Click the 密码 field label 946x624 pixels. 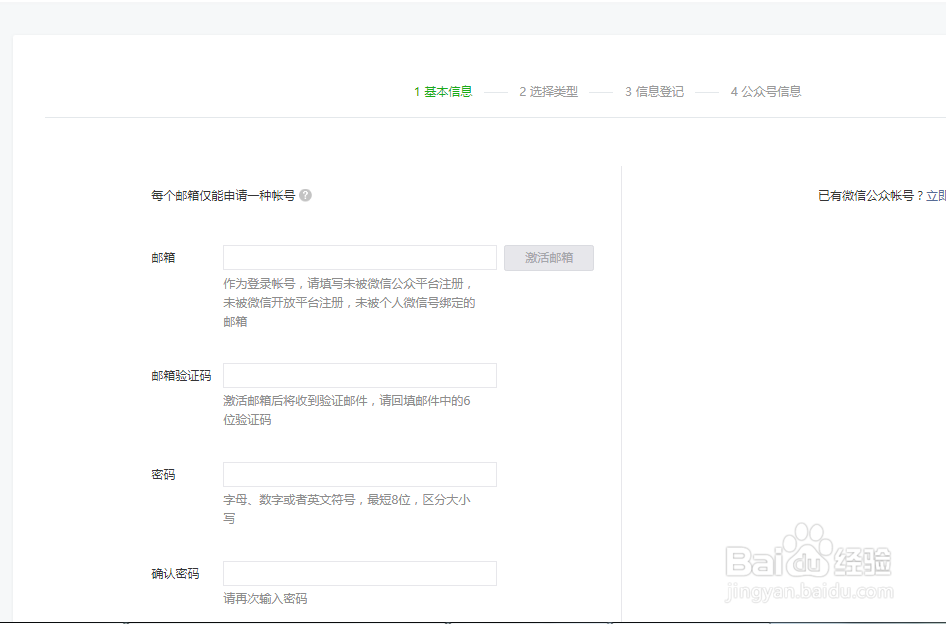163,475
